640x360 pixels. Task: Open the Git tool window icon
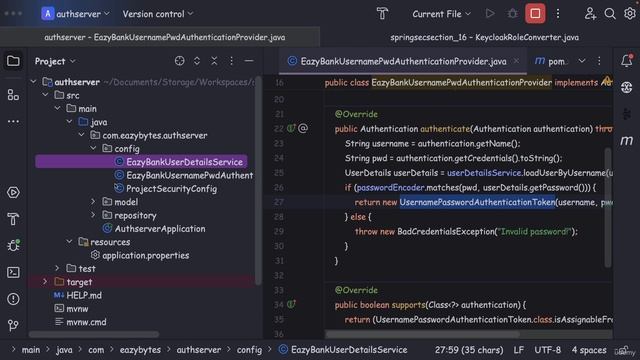(x=13, y=325)
